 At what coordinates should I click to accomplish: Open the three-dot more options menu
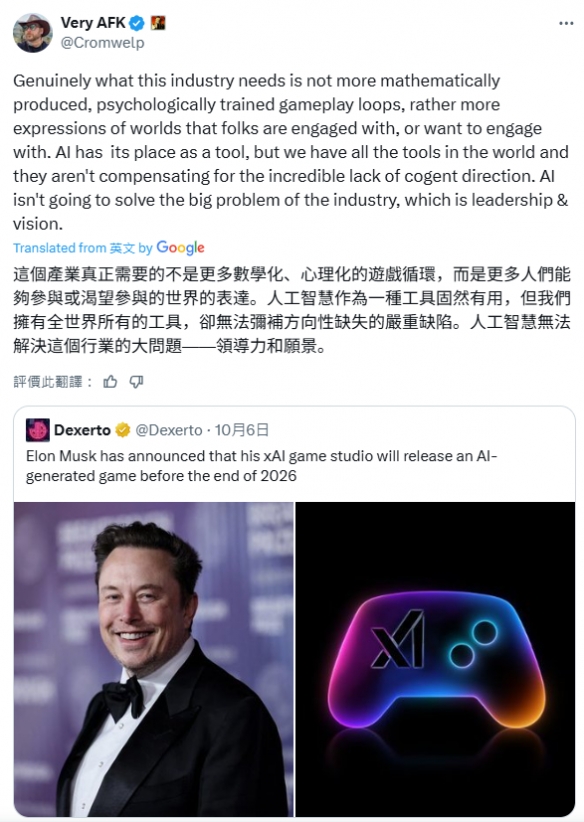coord(566,24)
